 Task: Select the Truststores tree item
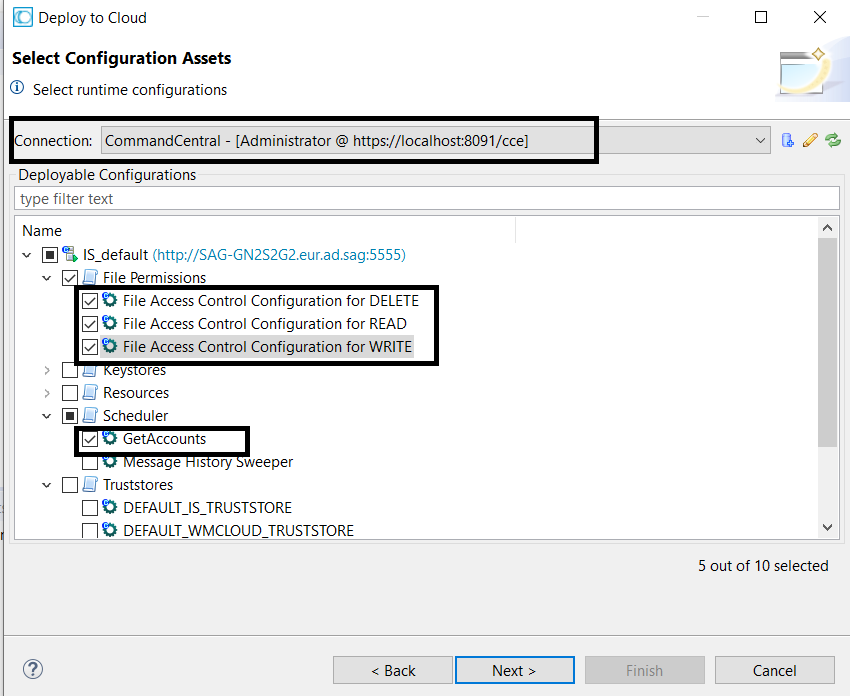pyautogui.click(x=138, y=485)
